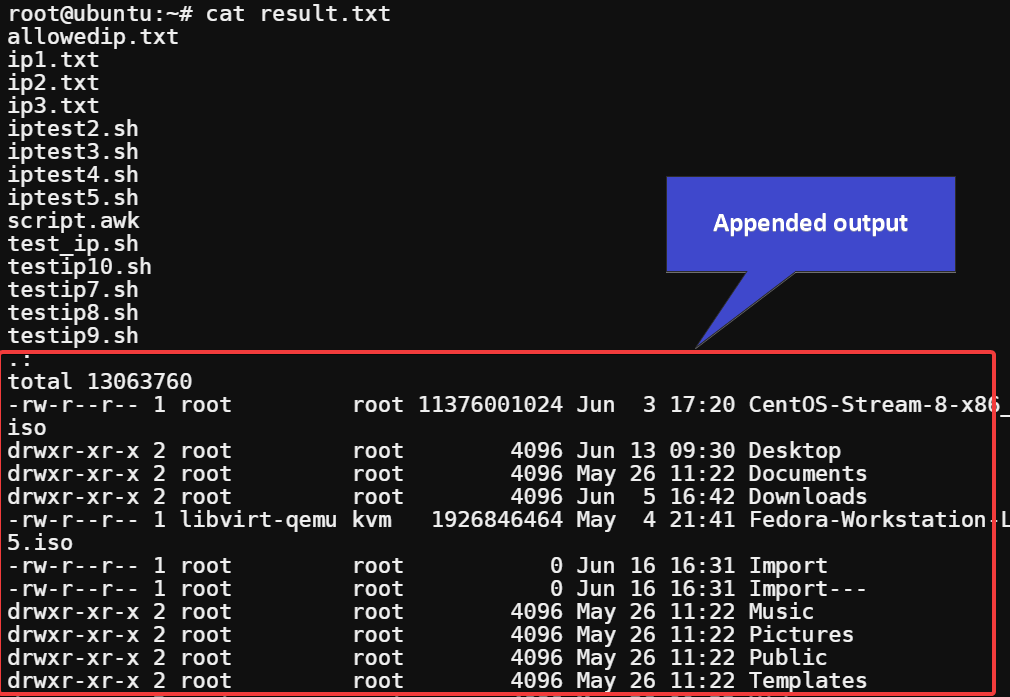The image size is (1010, 697).
Task: Click testip10.sh in the output
Action: tap(80, 267)
